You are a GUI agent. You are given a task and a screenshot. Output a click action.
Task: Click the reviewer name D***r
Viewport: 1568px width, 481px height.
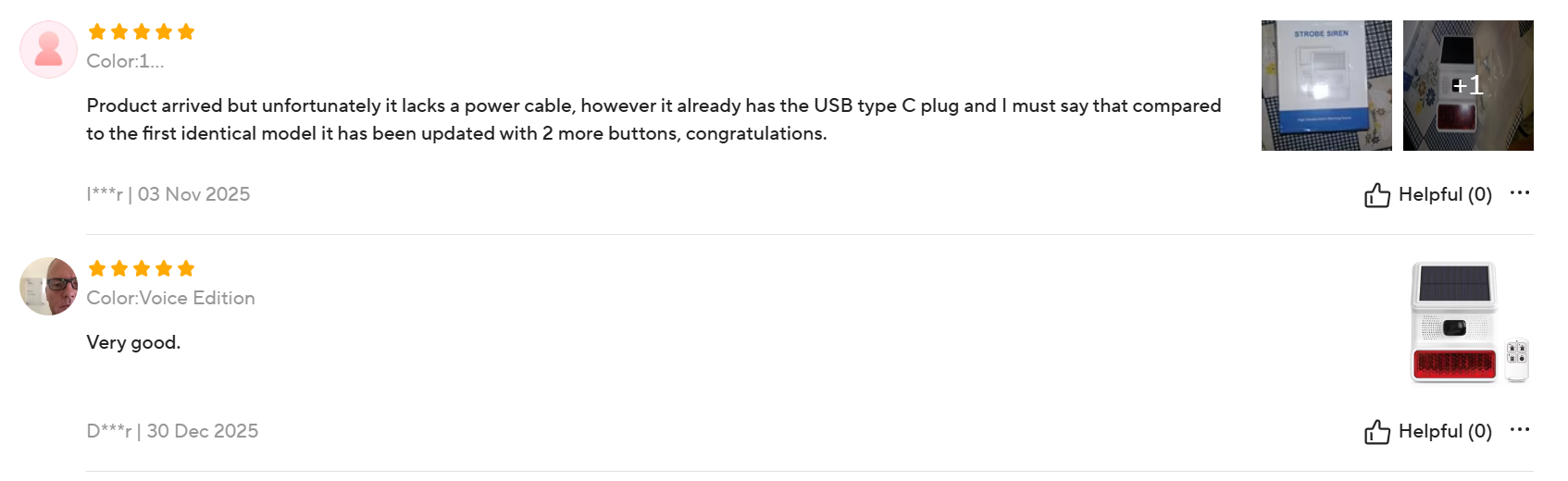click(108, 432)
